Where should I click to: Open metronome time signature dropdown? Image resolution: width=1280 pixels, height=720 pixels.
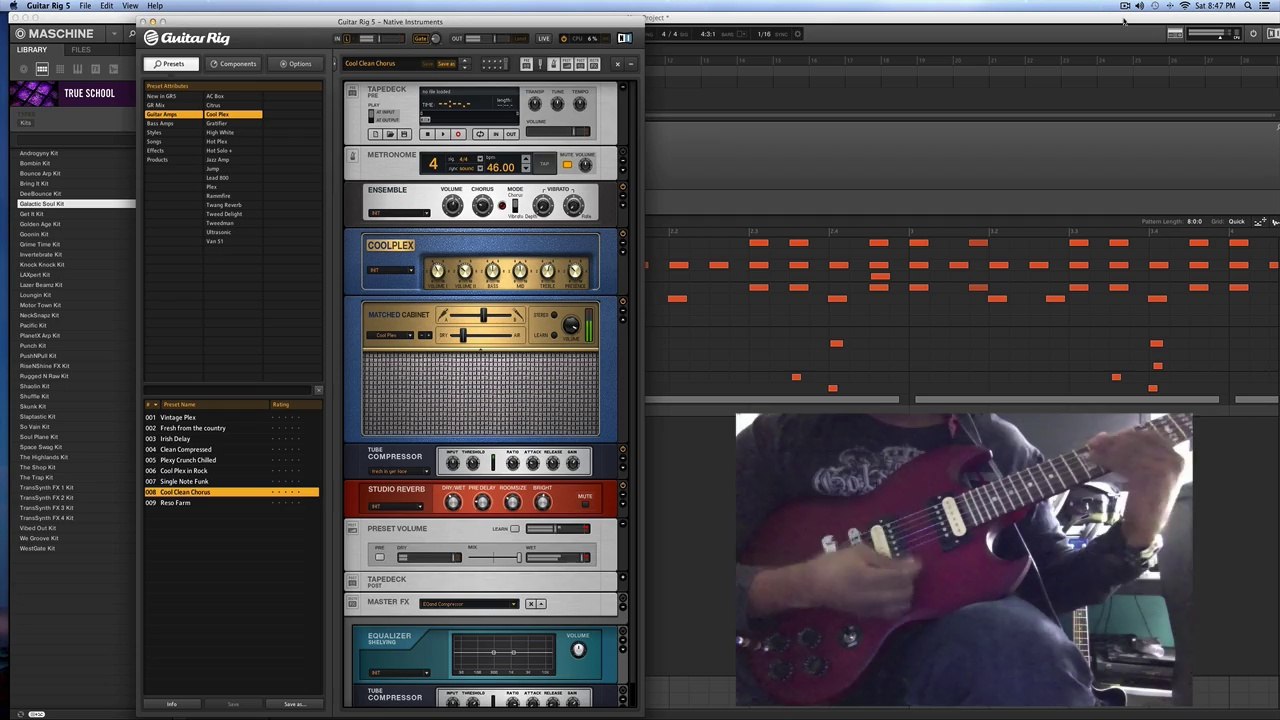(x=480, y=159)
